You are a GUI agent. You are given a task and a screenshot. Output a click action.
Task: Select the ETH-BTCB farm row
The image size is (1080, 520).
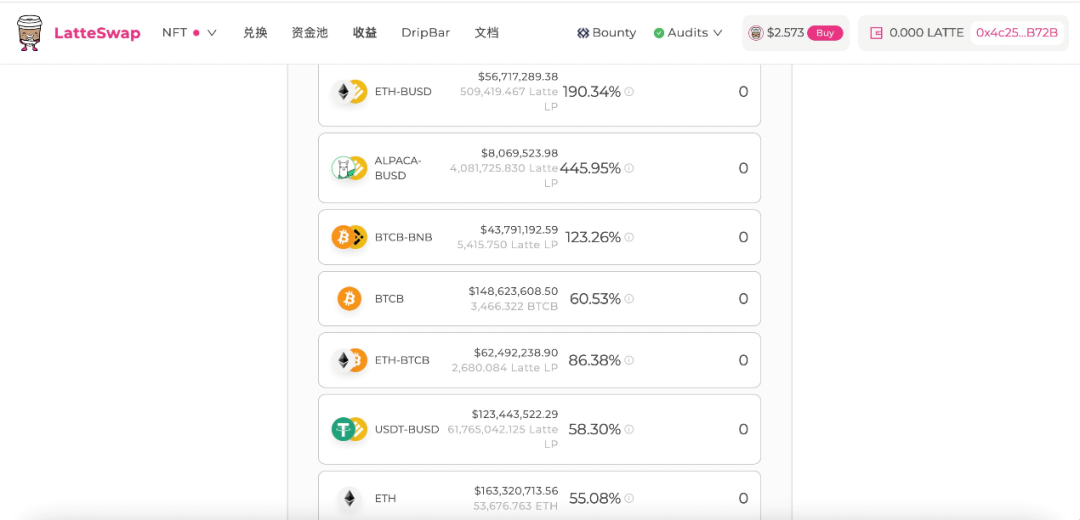pos(539,360)
